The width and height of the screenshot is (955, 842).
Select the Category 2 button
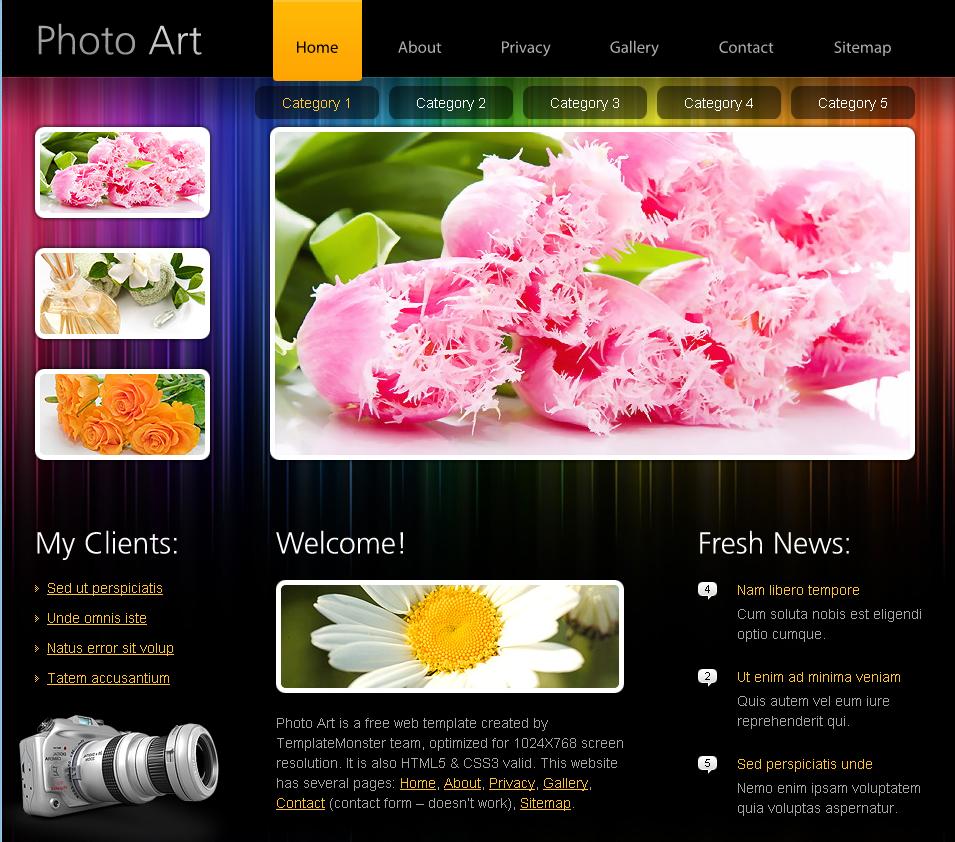point(451,103)
